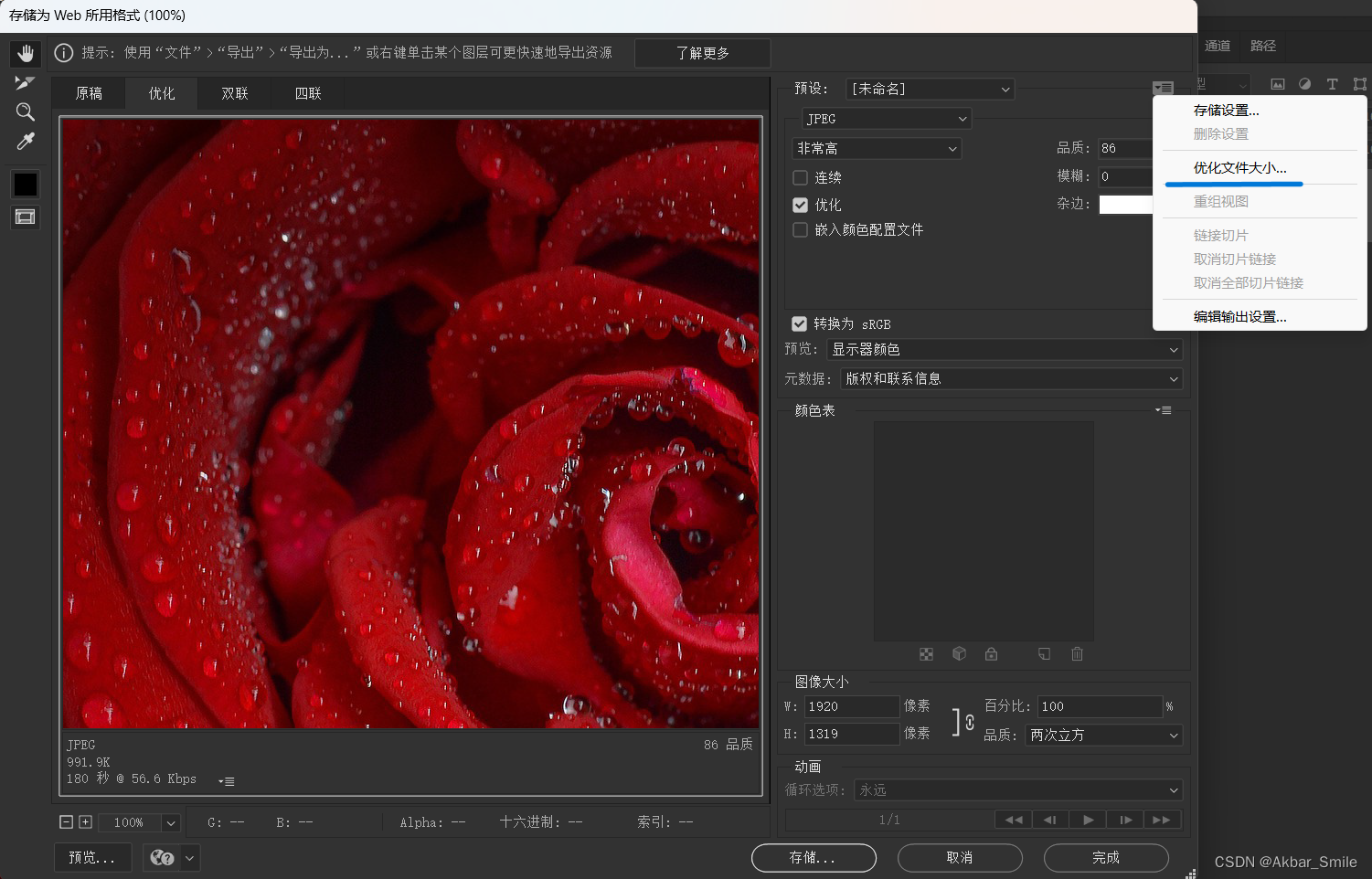Screen dimensions: 1372x879
Task: Click the adjustment icon in background panel
Action: point(1304,84)
